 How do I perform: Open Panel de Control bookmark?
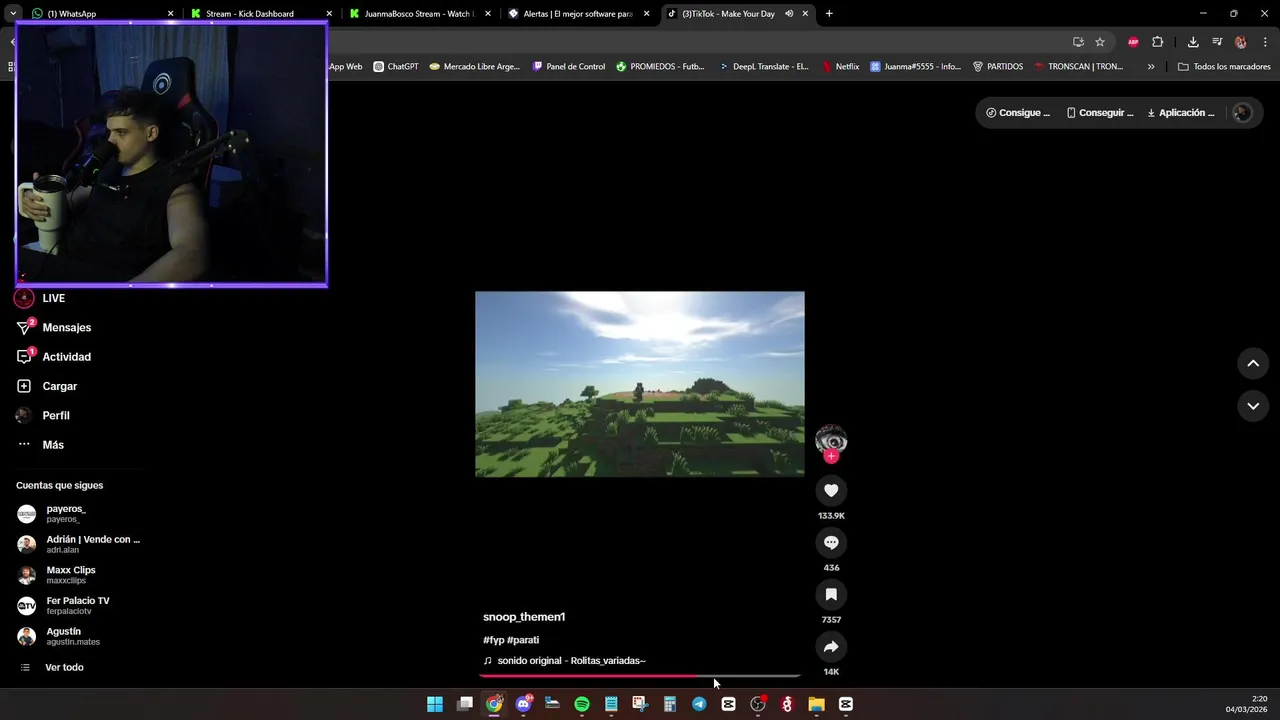tap(569, 67)
